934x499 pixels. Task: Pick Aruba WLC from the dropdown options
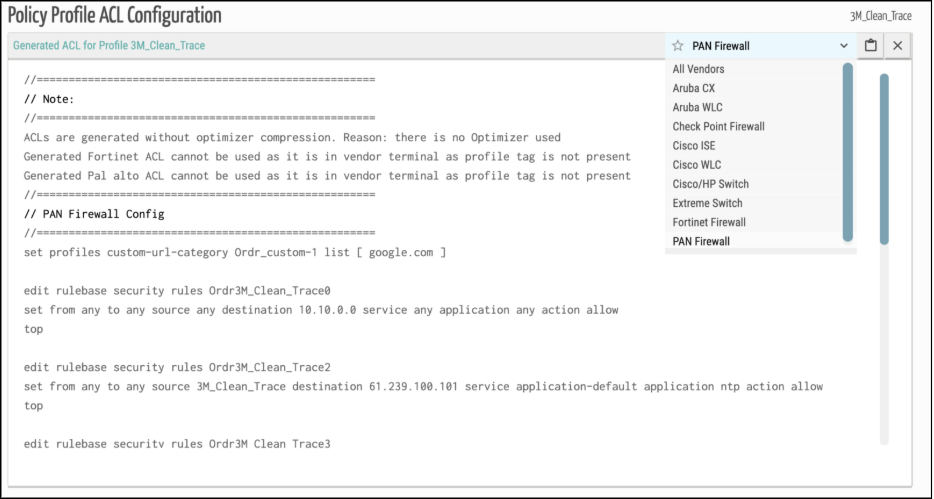pos(698,107)
